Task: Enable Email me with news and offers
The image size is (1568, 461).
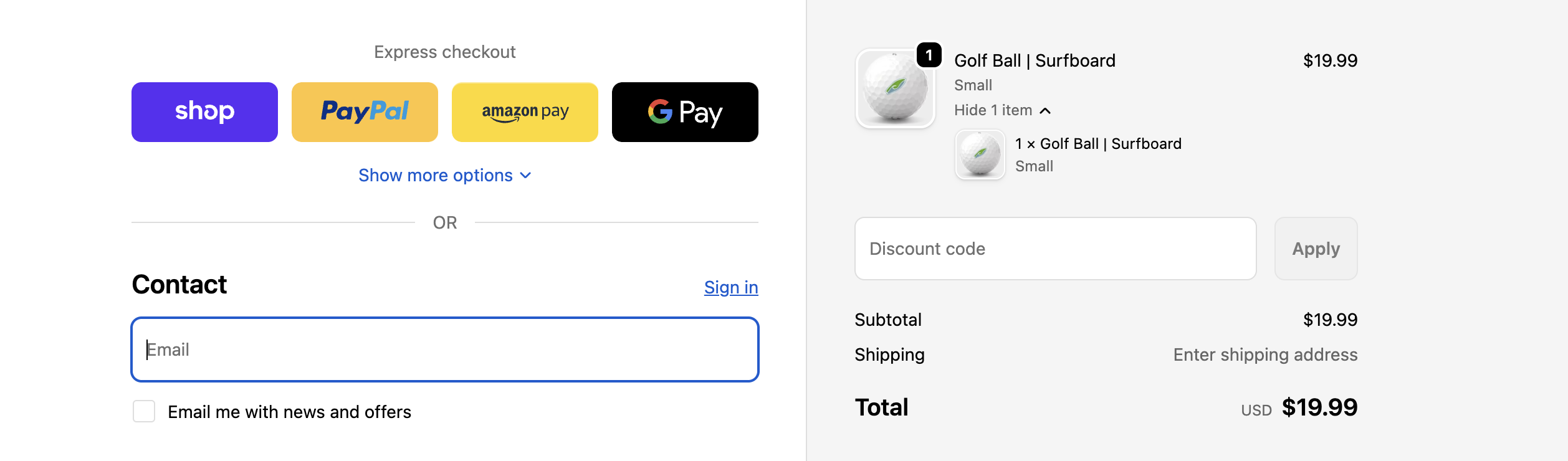Action: pyautogui.click(x=144, y=411)
